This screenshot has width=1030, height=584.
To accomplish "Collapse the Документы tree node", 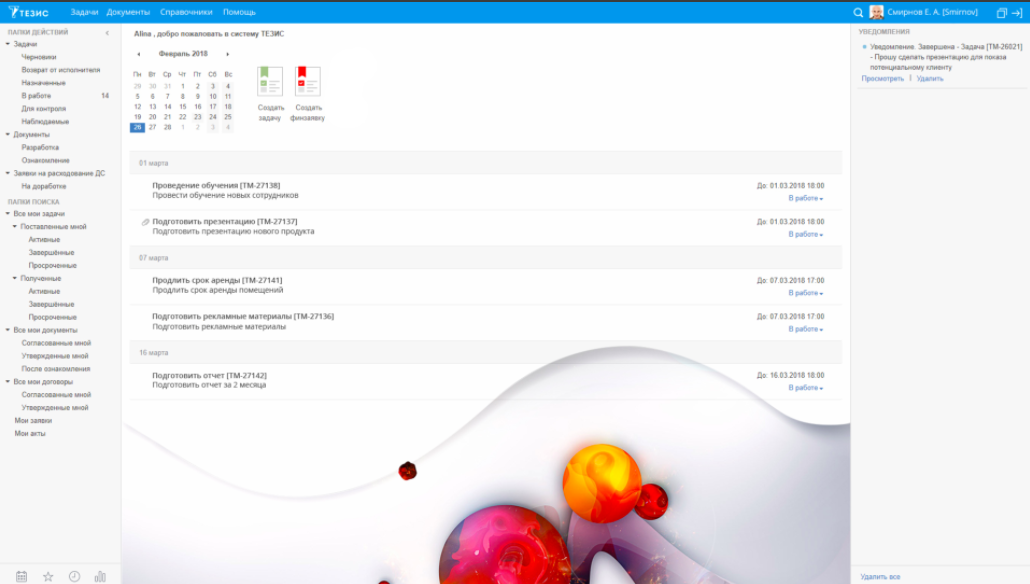I will [x=8, y=135].
